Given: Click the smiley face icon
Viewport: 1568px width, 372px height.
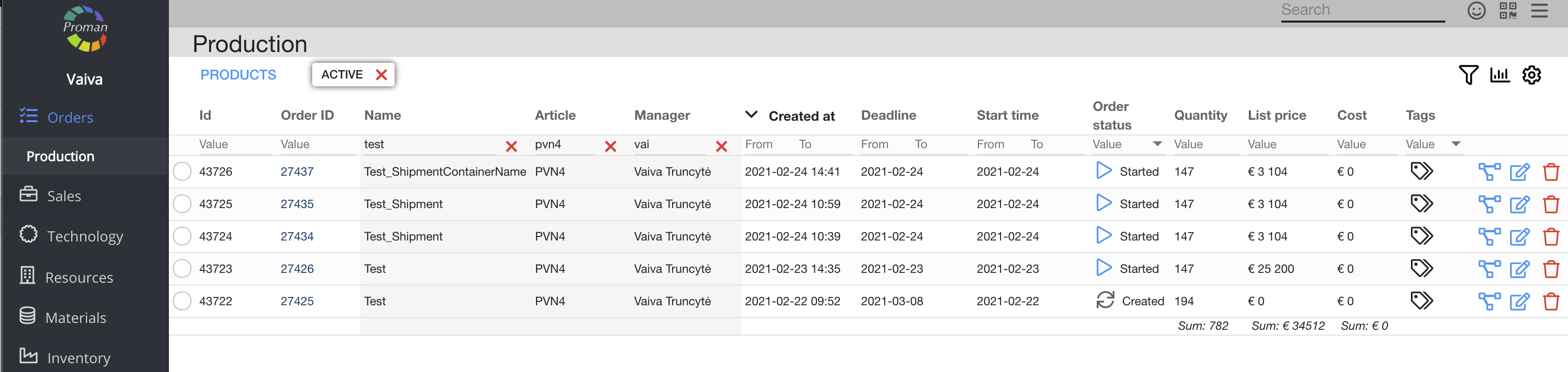Looking at the screenshot, I should (1476, 11).
